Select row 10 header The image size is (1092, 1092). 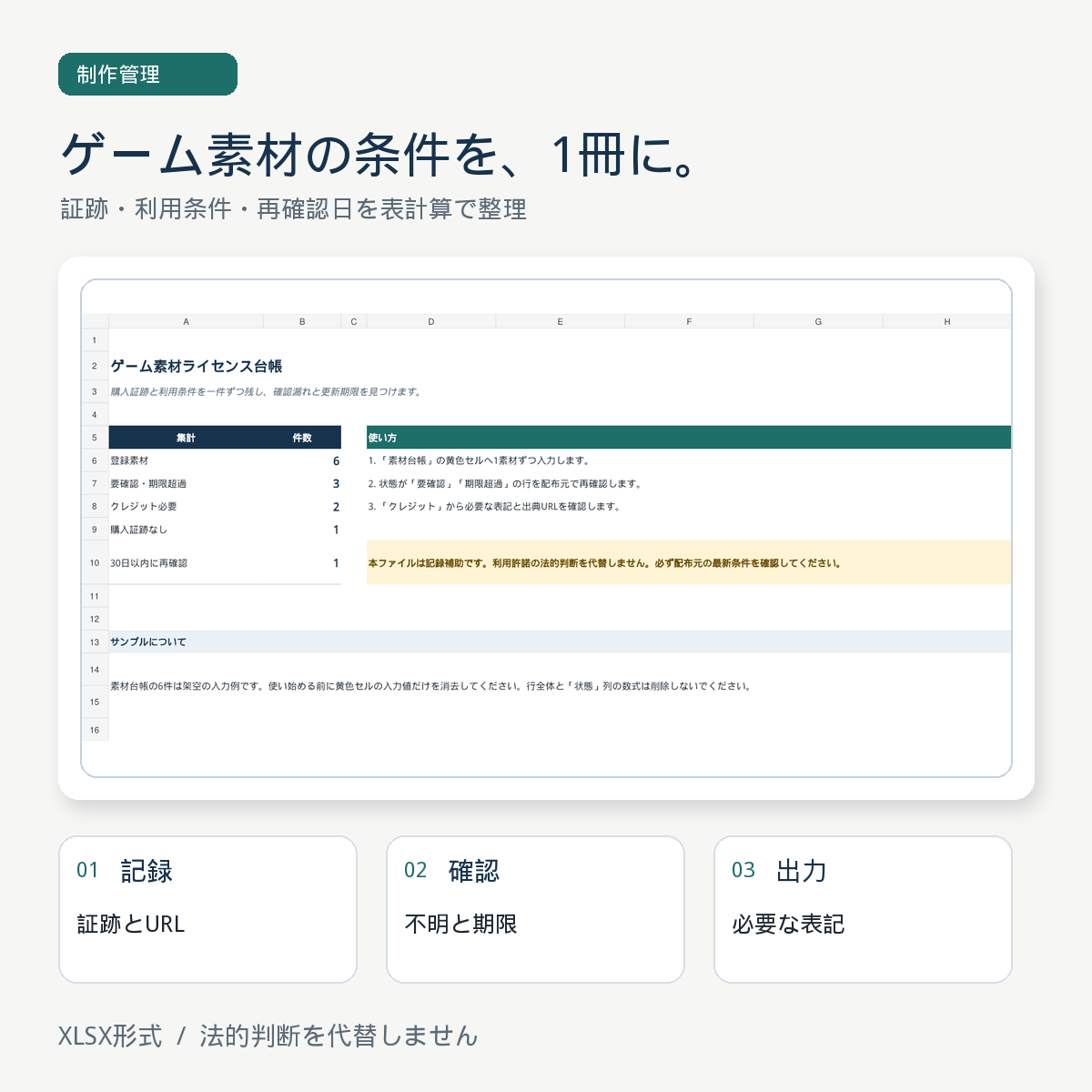[x=95, y=562]
